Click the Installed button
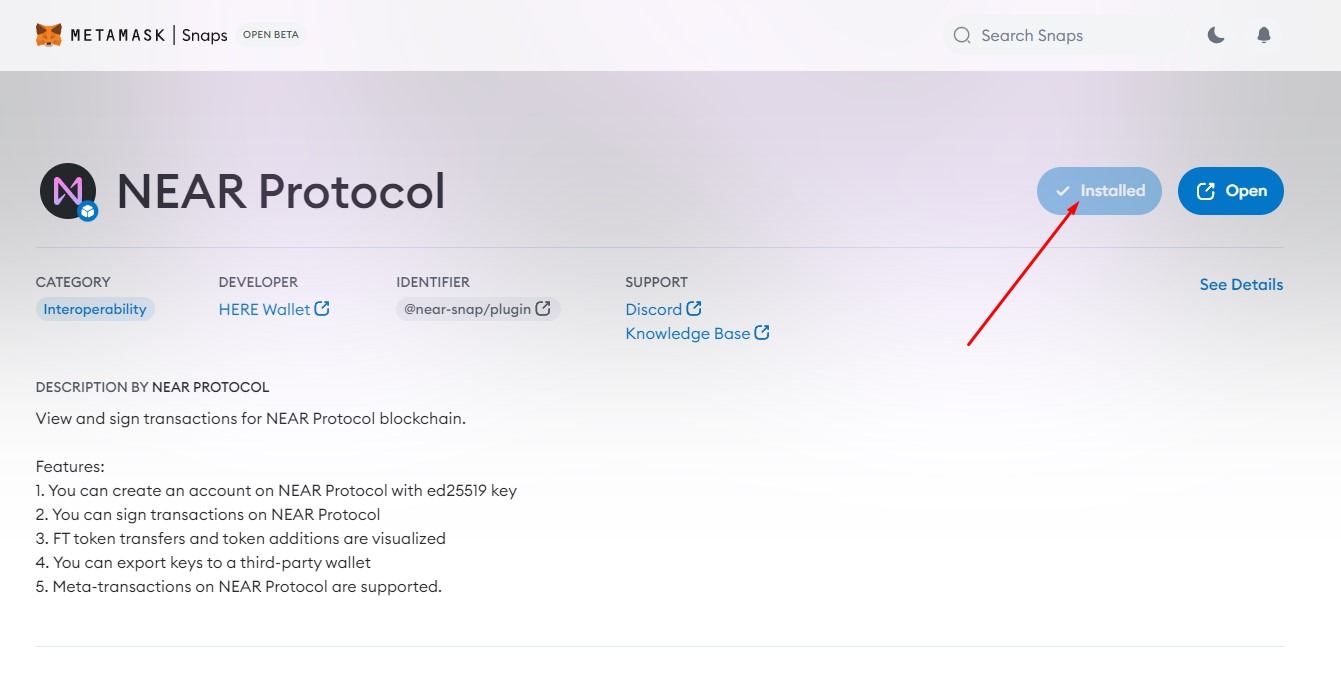Viewport: 1341px width, 676px height. point(1099,191)
